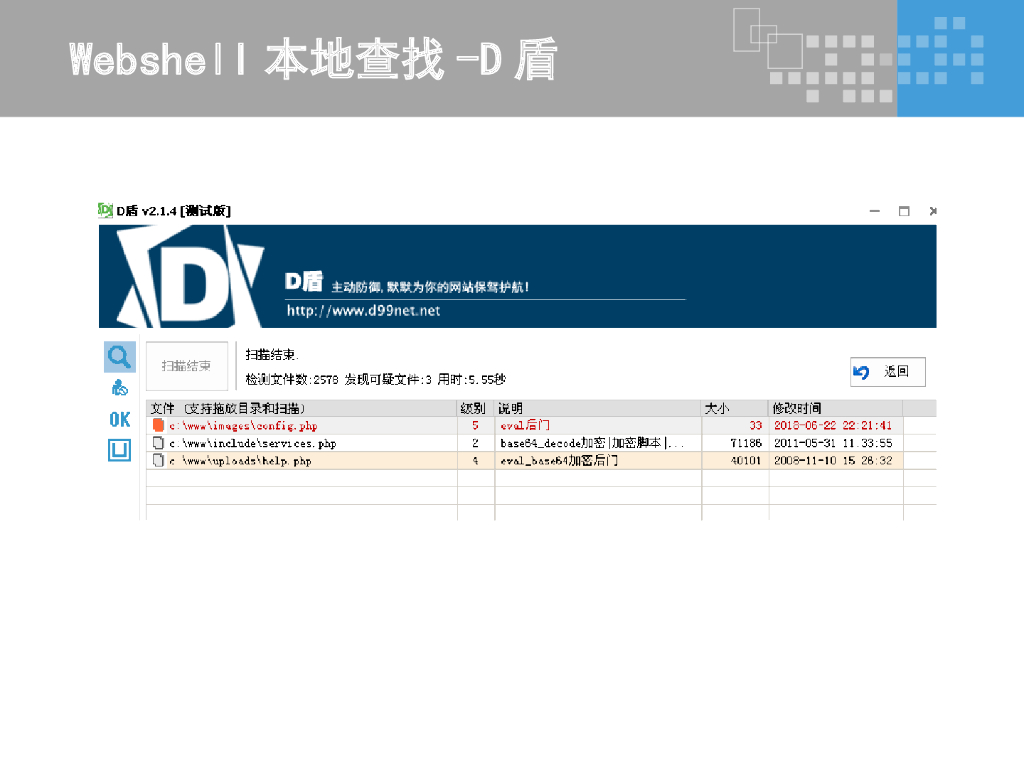This screenshot has height=768, width=1024.
Task: Open the http://www.d99net.net link
Action: 363,311
